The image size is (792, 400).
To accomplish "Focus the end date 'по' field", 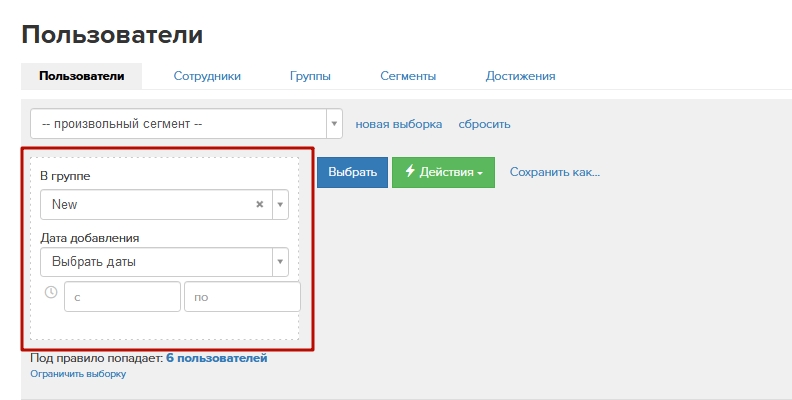I will [242, 297].
